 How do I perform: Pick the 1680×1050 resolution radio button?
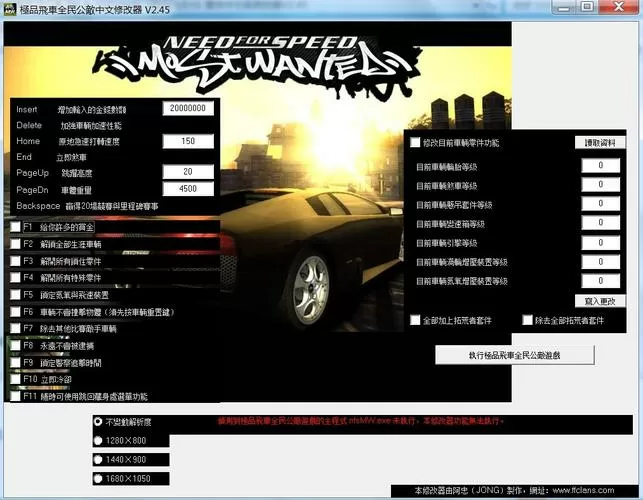tap(98, 478)
